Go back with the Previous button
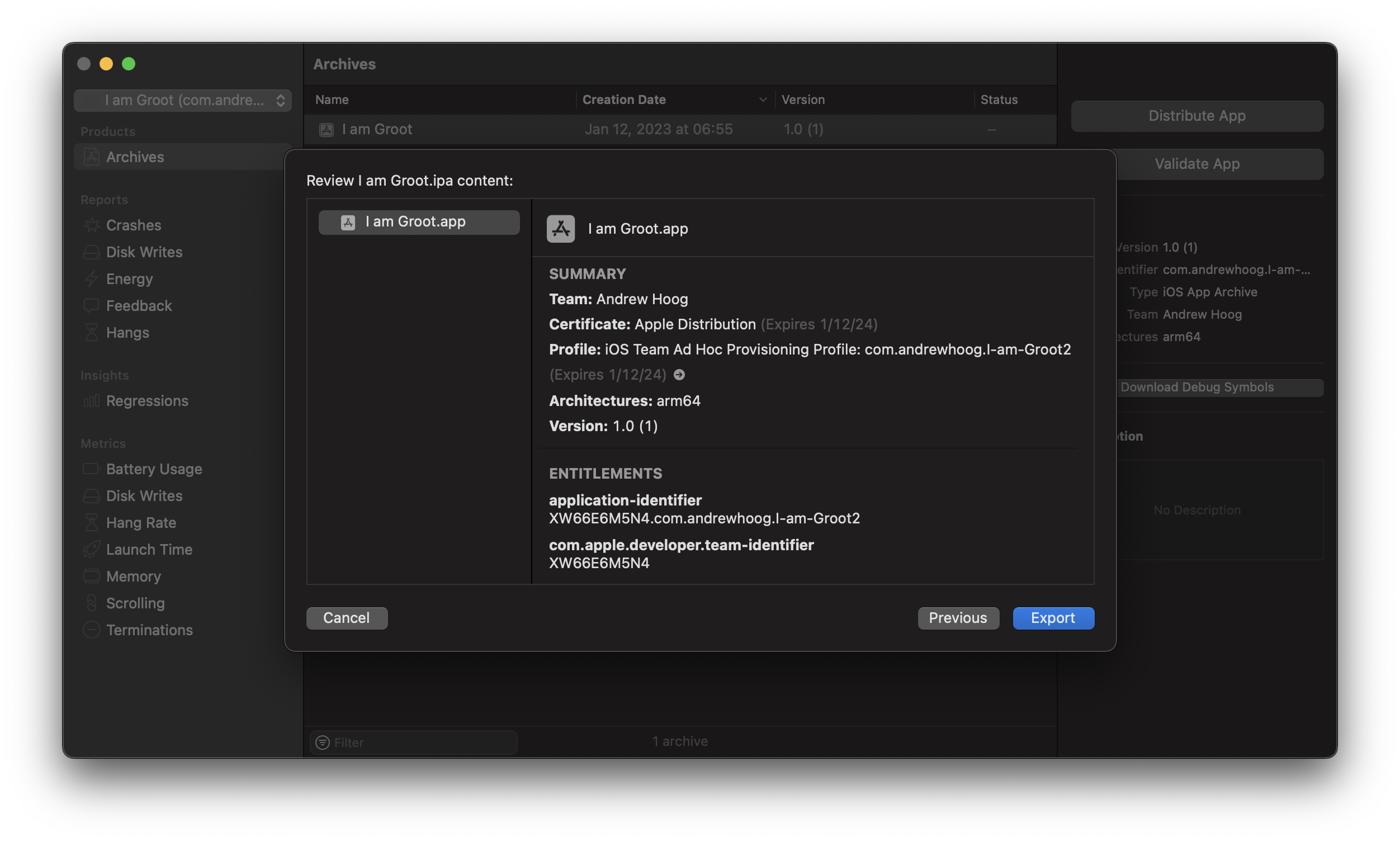1400x841 pixels. coord(958,618)
